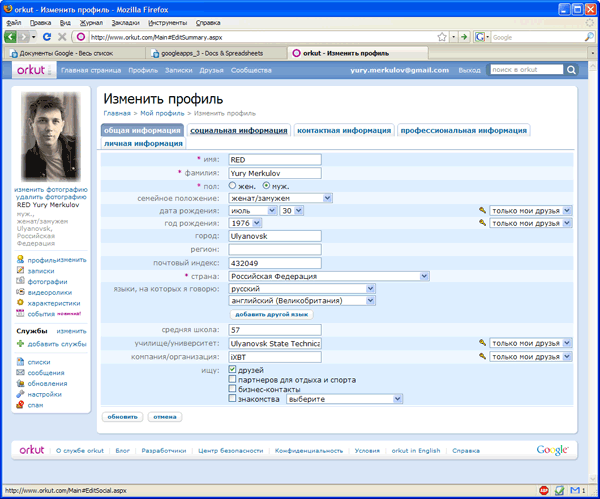Click изменить фотографию link
The height and width of the screenshot is (499, 600).
click(x=51, y=189)
